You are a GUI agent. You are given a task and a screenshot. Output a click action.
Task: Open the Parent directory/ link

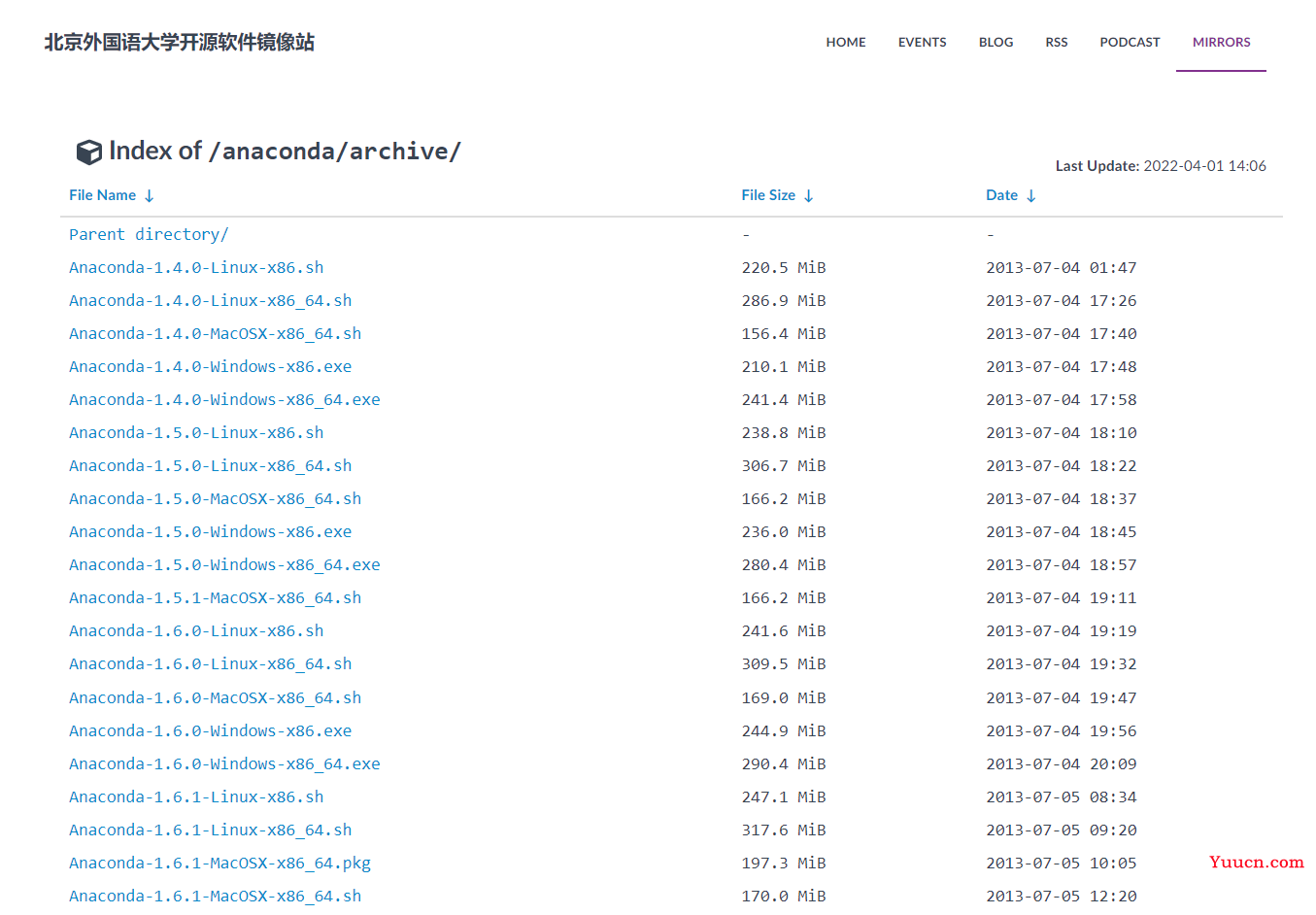pos(149,234)
